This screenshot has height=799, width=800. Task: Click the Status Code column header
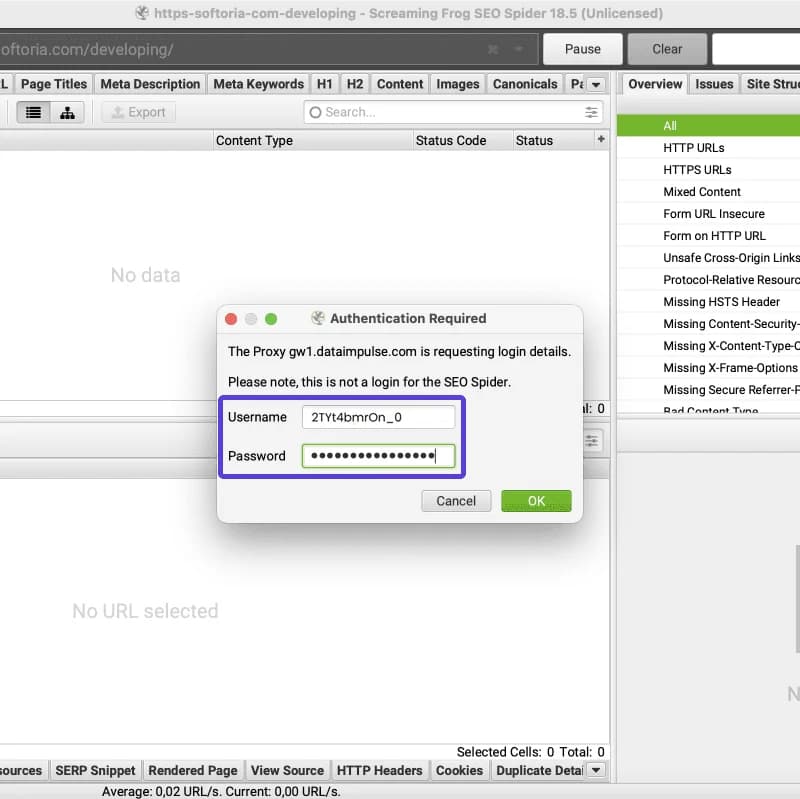453,140
